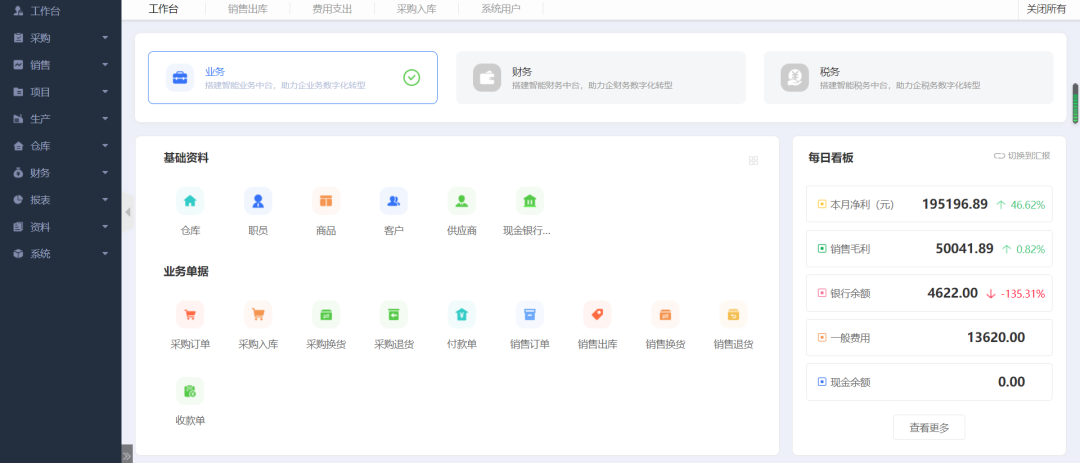
Task: Open the 收款单 receipt icon
Action: coord(190,391)
